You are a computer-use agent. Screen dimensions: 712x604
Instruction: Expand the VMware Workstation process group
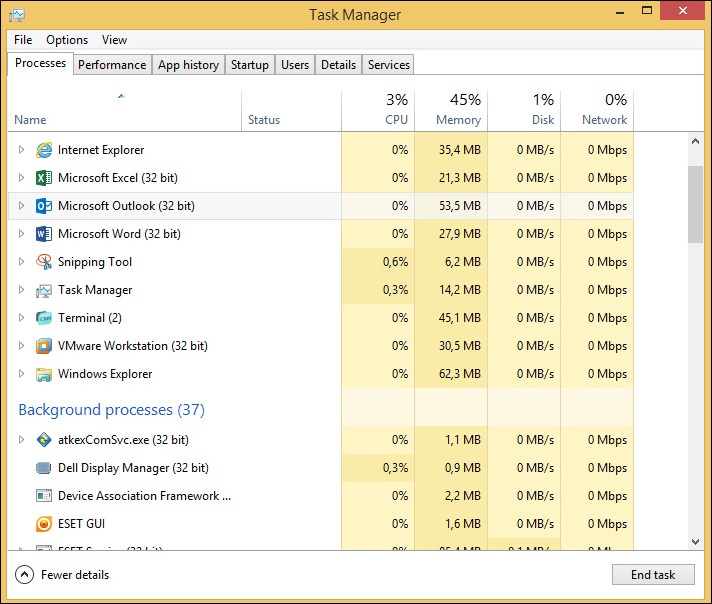(x=21, y=346)
